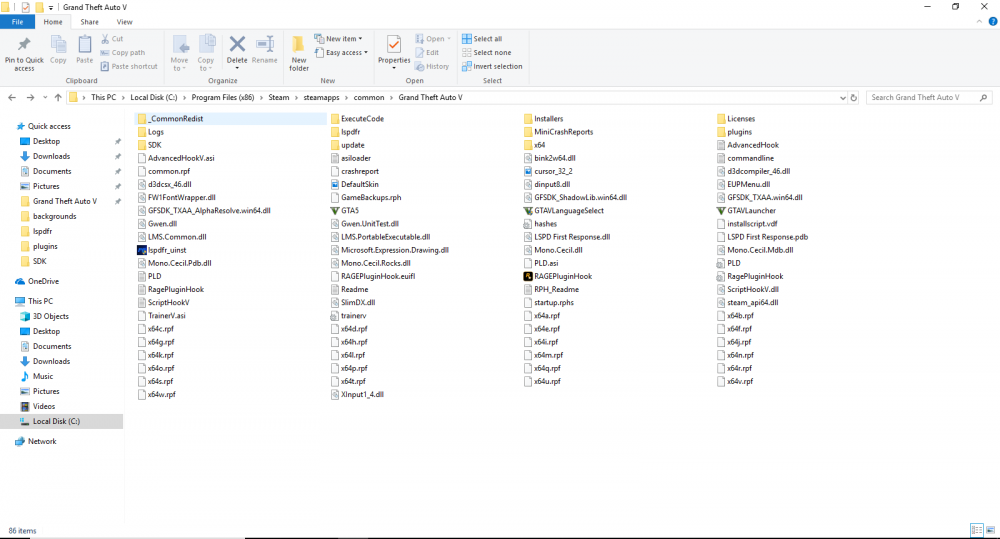Select Quick access in navigation pane
1000x539 pixels.
click(49, 126)
